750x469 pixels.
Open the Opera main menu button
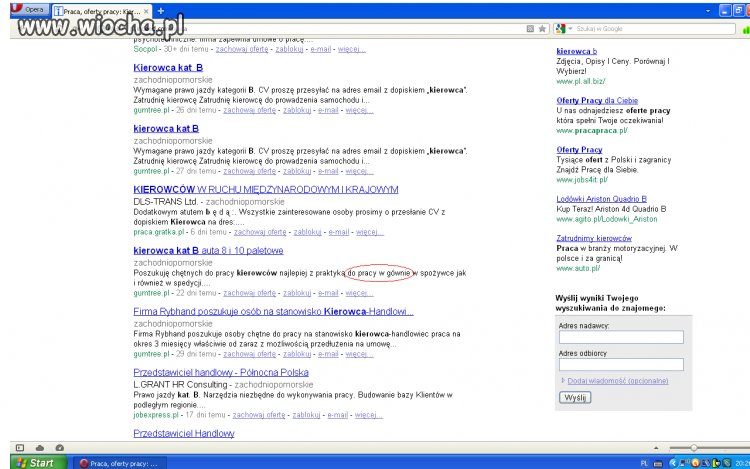tap(30, 9)
